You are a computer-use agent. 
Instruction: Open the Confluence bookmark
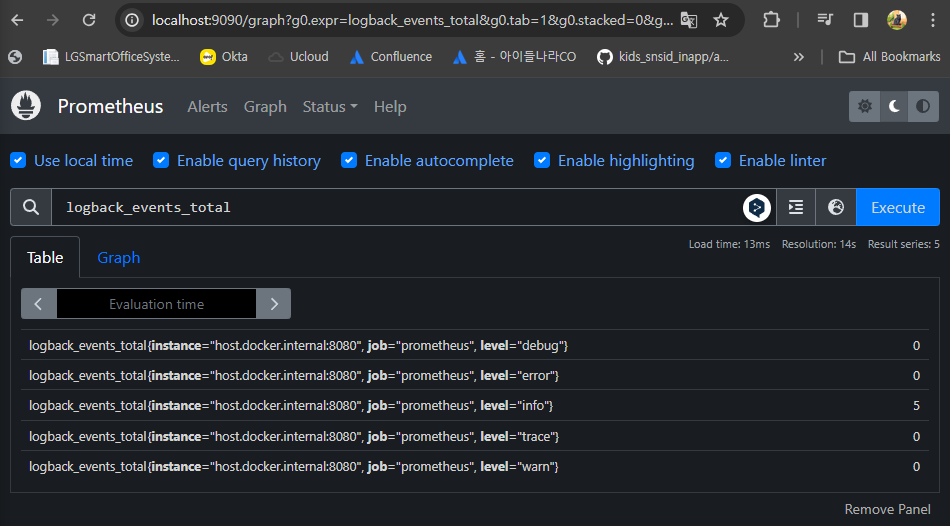point(391,57)
